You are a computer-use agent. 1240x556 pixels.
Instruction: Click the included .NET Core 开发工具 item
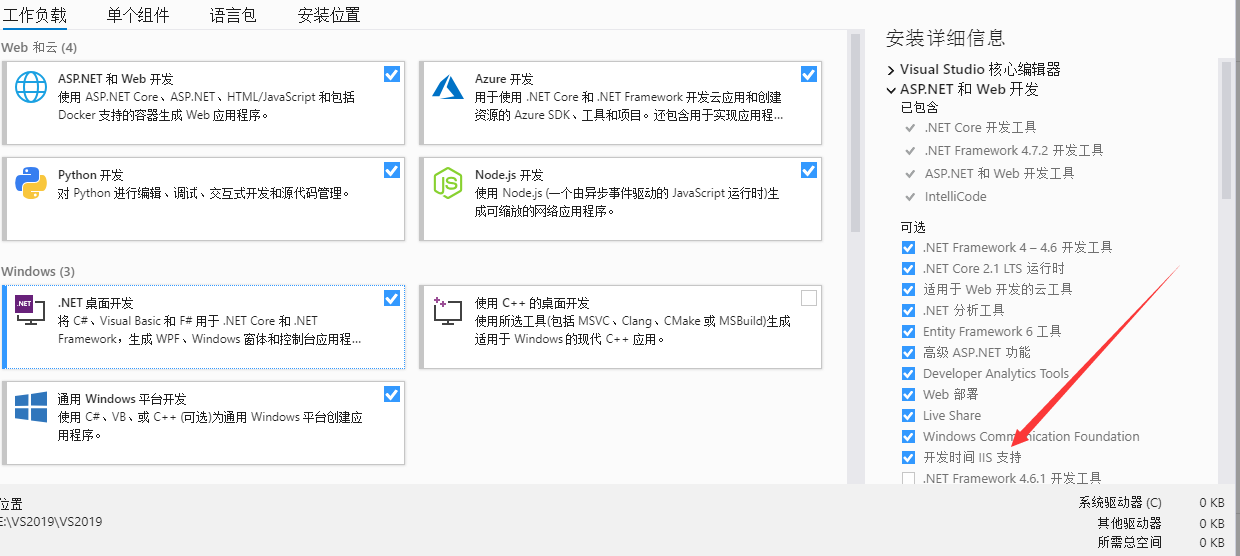980,127
